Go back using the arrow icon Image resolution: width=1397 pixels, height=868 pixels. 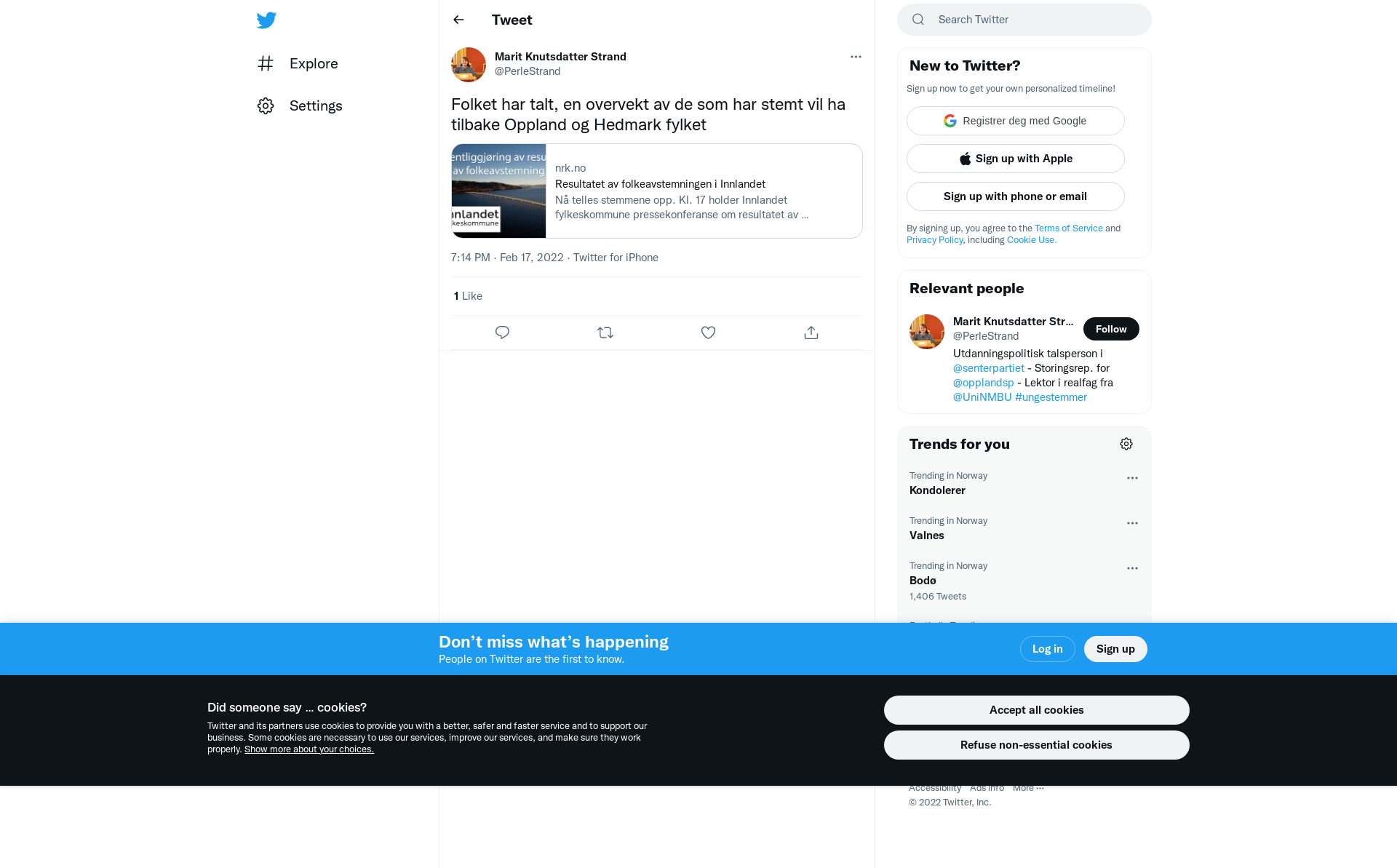point(458,20)
